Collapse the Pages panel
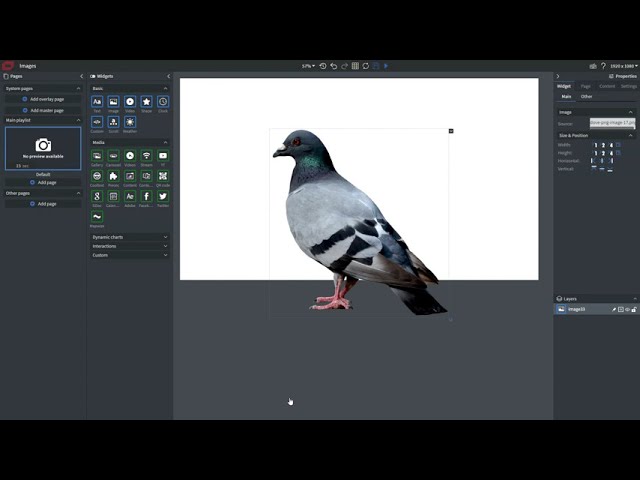 [81, 76]
